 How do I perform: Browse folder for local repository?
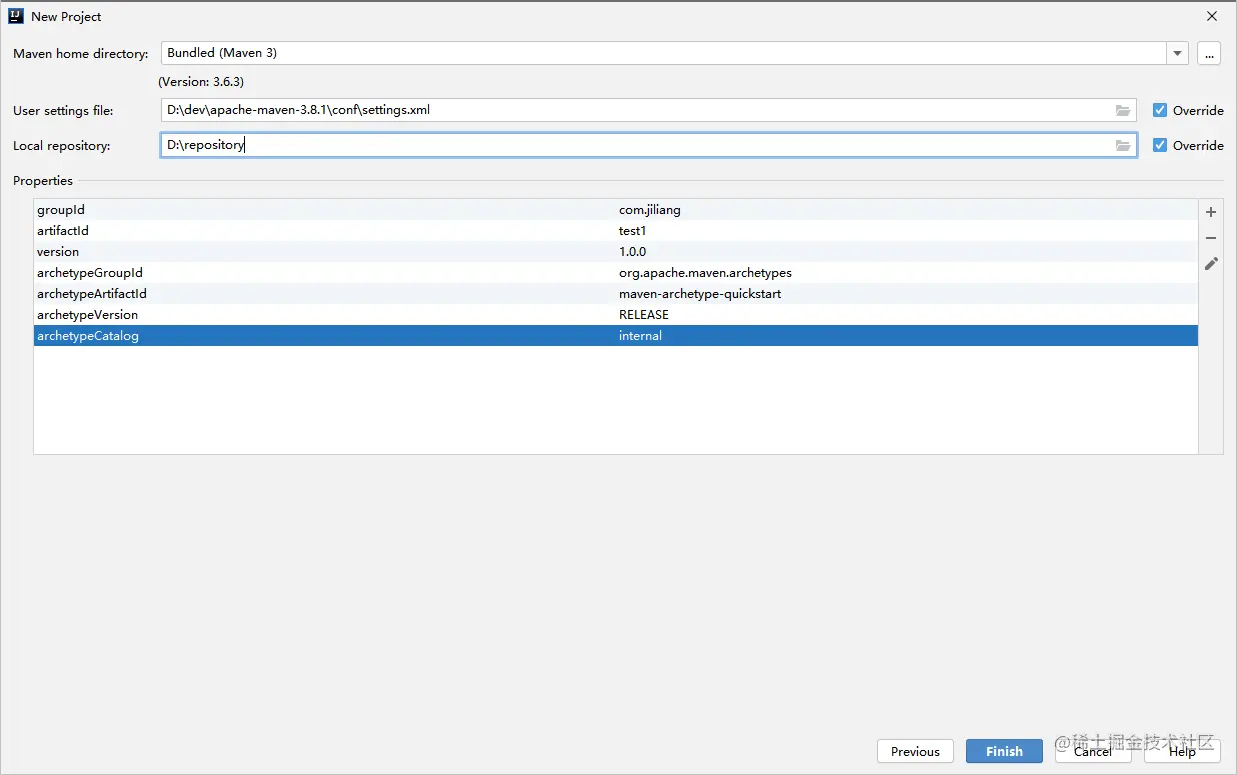[x=1123, y=146]
